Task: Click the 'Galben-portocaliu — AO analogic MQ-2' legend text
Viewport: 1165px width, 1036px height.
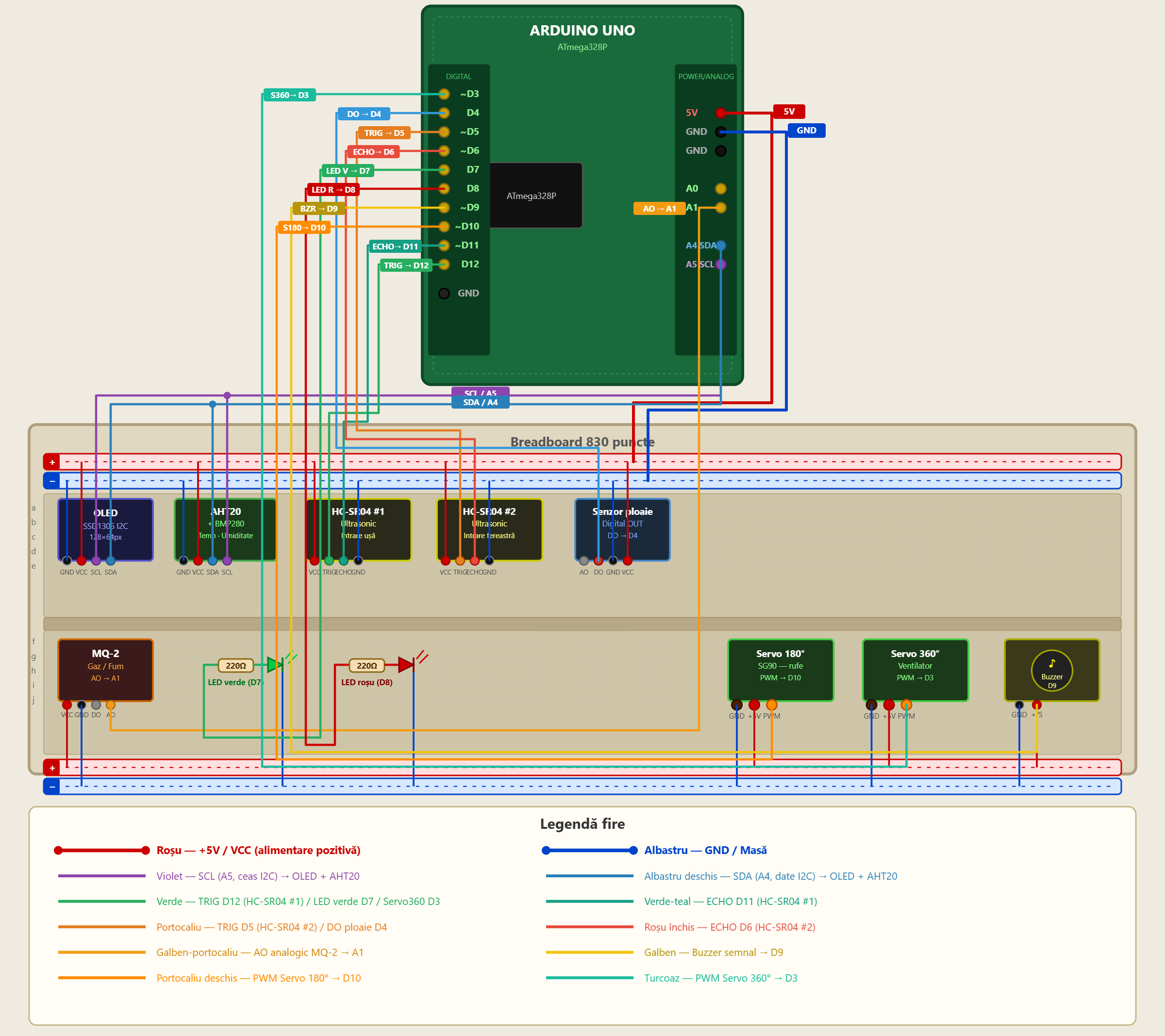Action: 260,952
